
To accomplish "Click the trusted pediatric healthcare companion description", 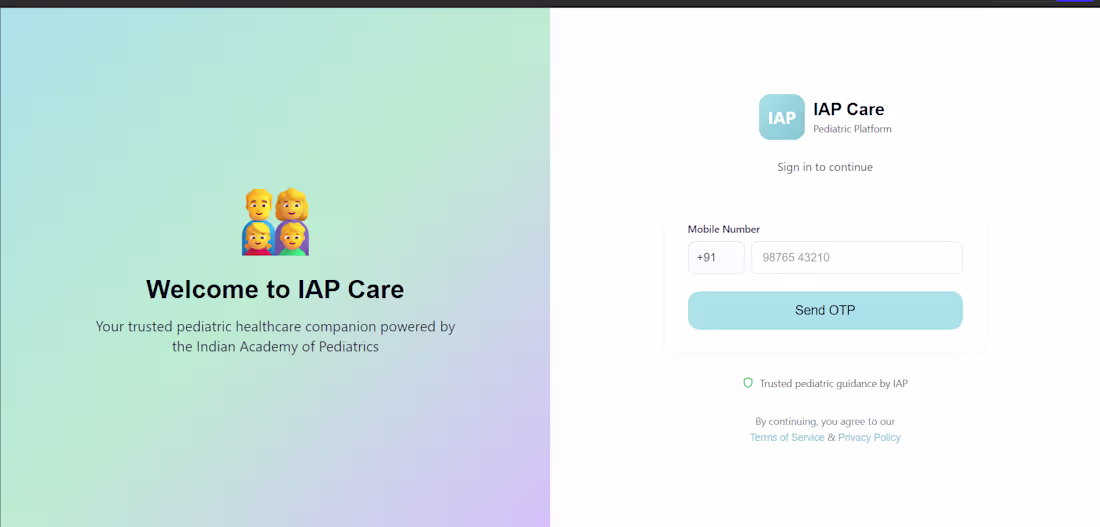I will point(275,336).
